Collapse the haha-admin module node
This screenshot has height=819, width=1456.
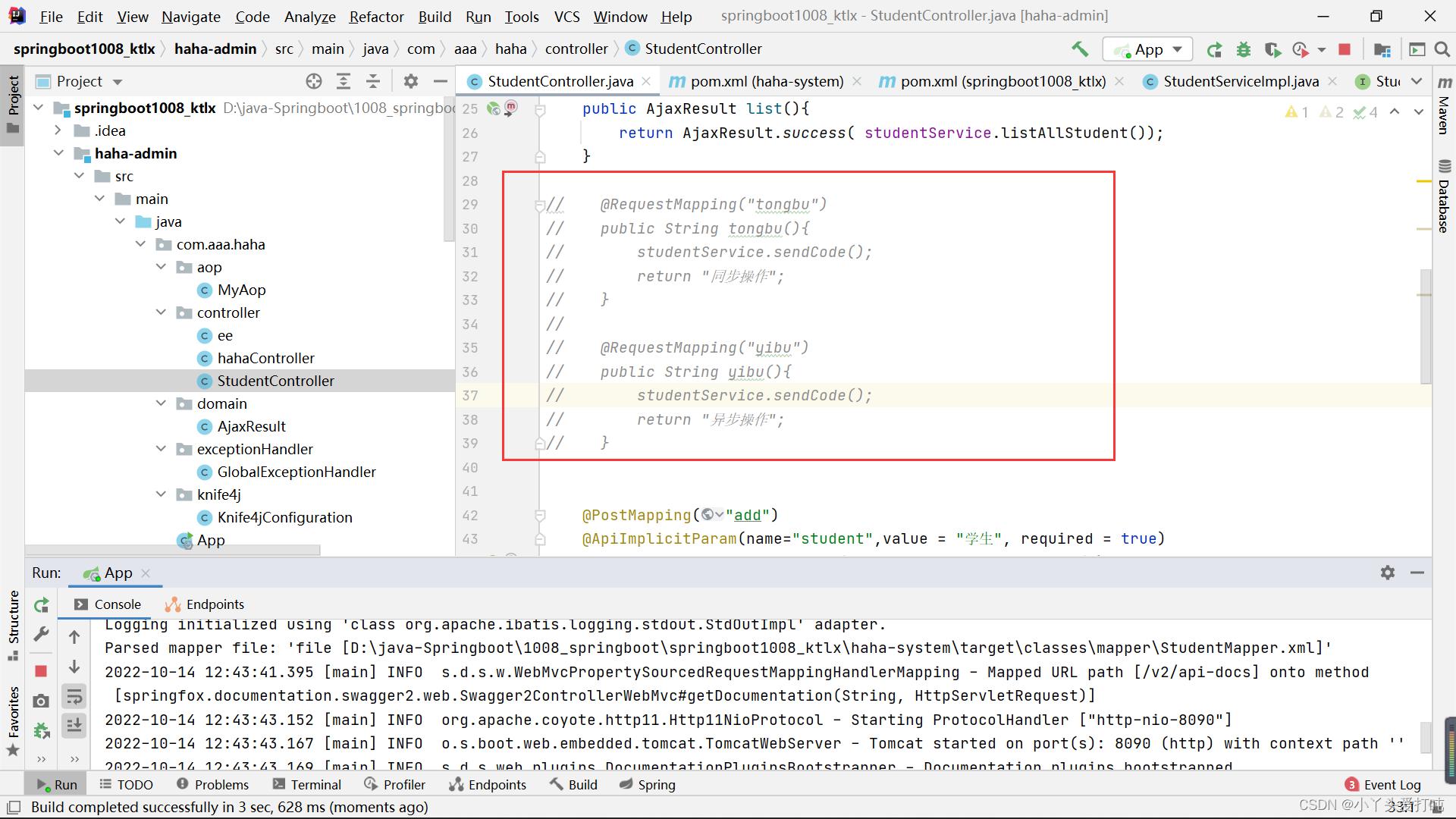(58, 153)
